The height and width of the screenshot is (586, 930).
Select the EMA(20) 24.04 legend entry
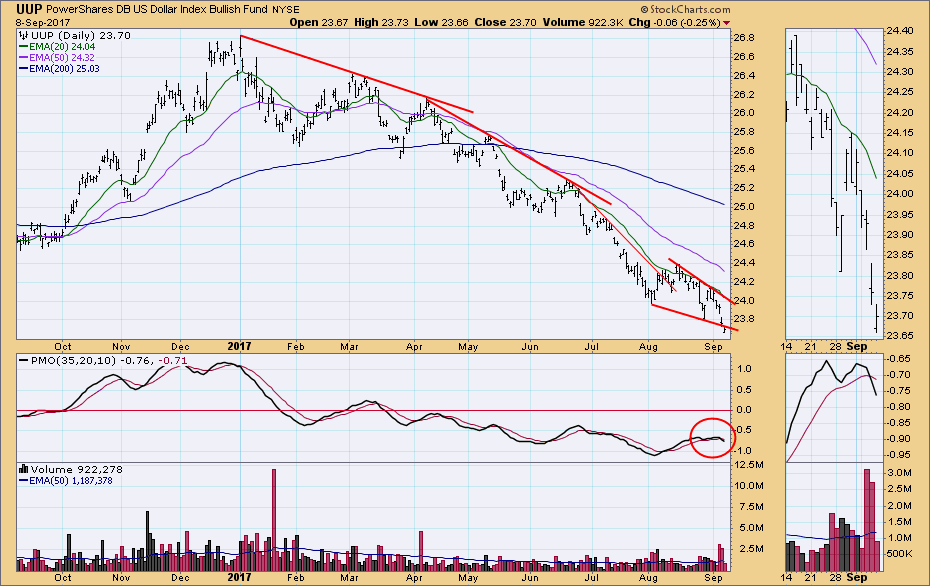(x=62, y=46)
